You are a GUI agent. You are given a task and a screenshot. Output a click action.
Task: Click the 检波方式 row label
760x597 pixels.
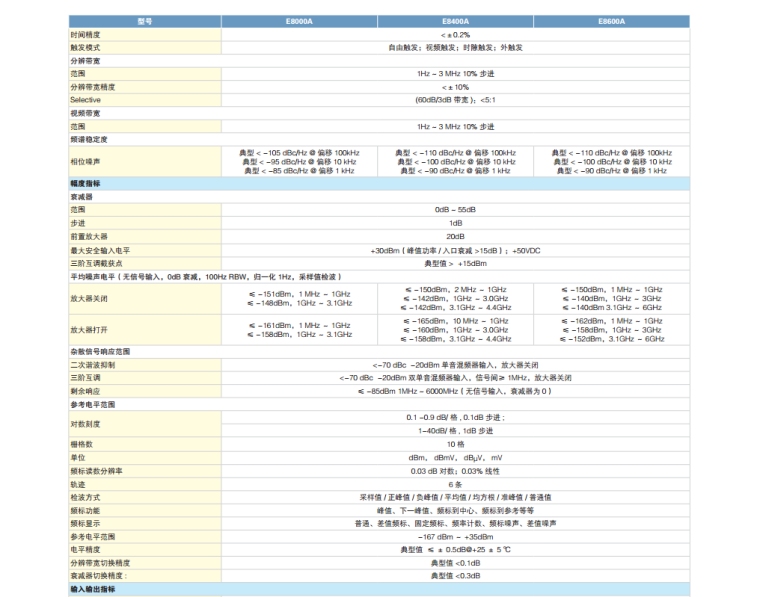[85, 497]
